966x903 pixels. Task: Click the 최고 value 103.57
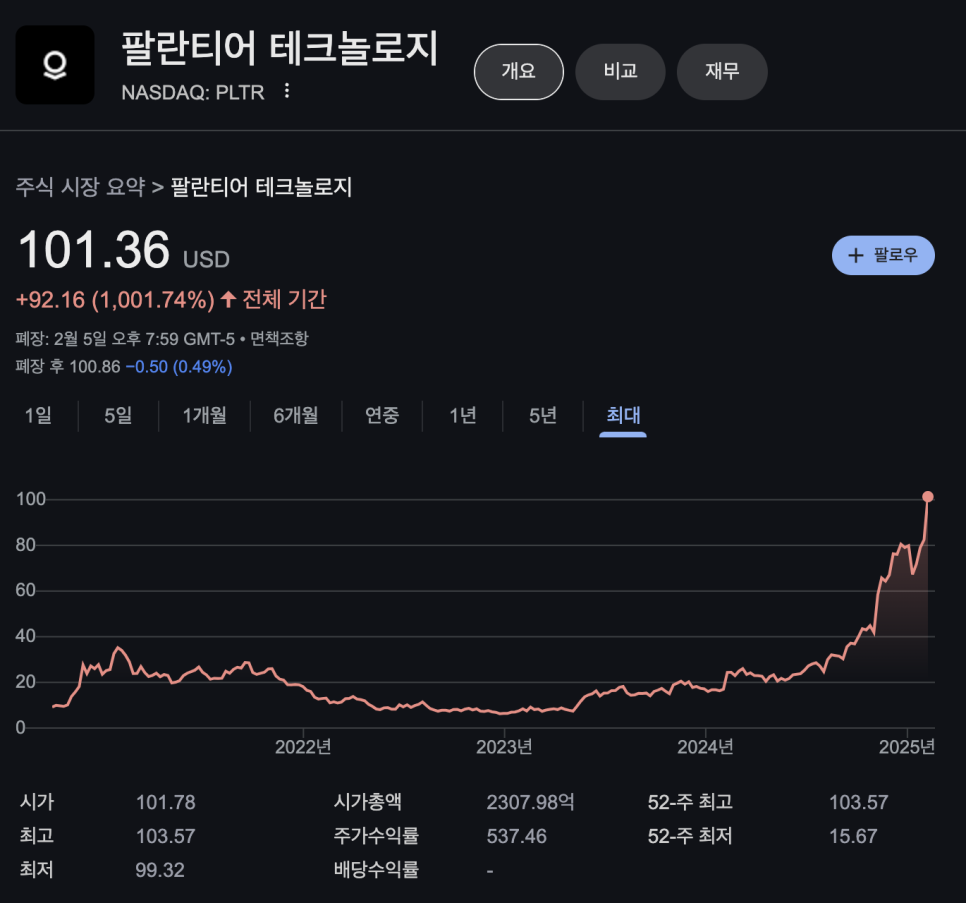[166, 836]
